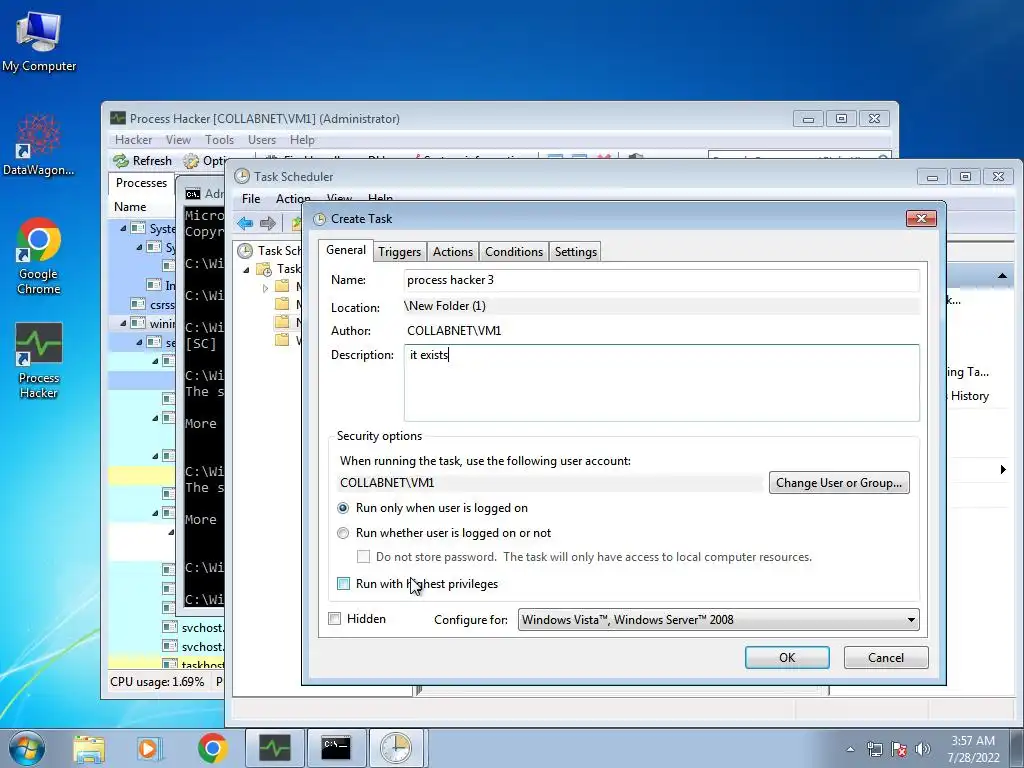Viewport: 1024px width, 768px height.
Task: Show hidden tray icons arrow
Action: [850, 749]
